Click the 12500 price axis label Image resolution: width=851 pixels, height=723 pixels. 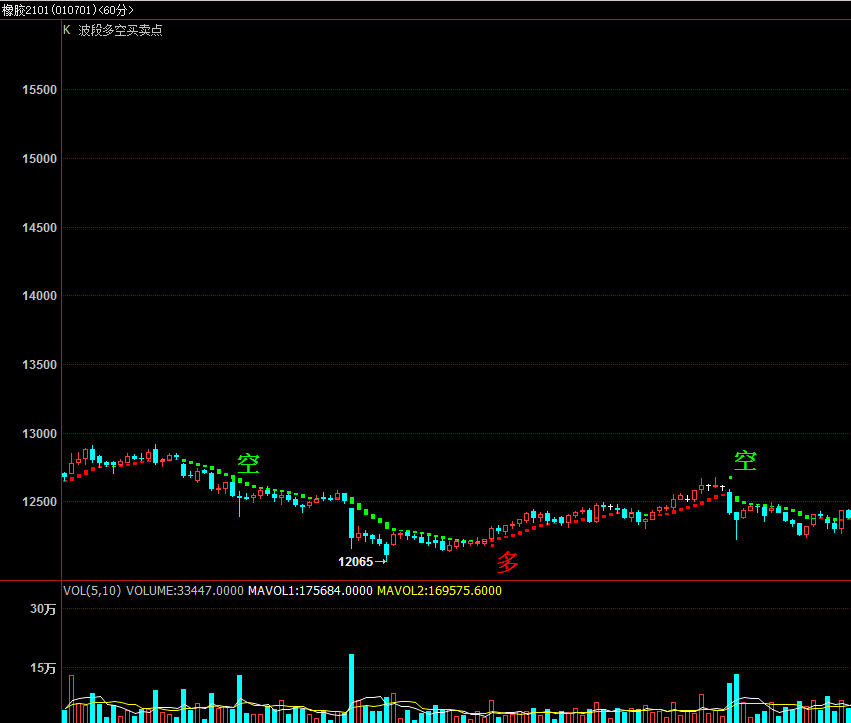click(x=39, y=502)
